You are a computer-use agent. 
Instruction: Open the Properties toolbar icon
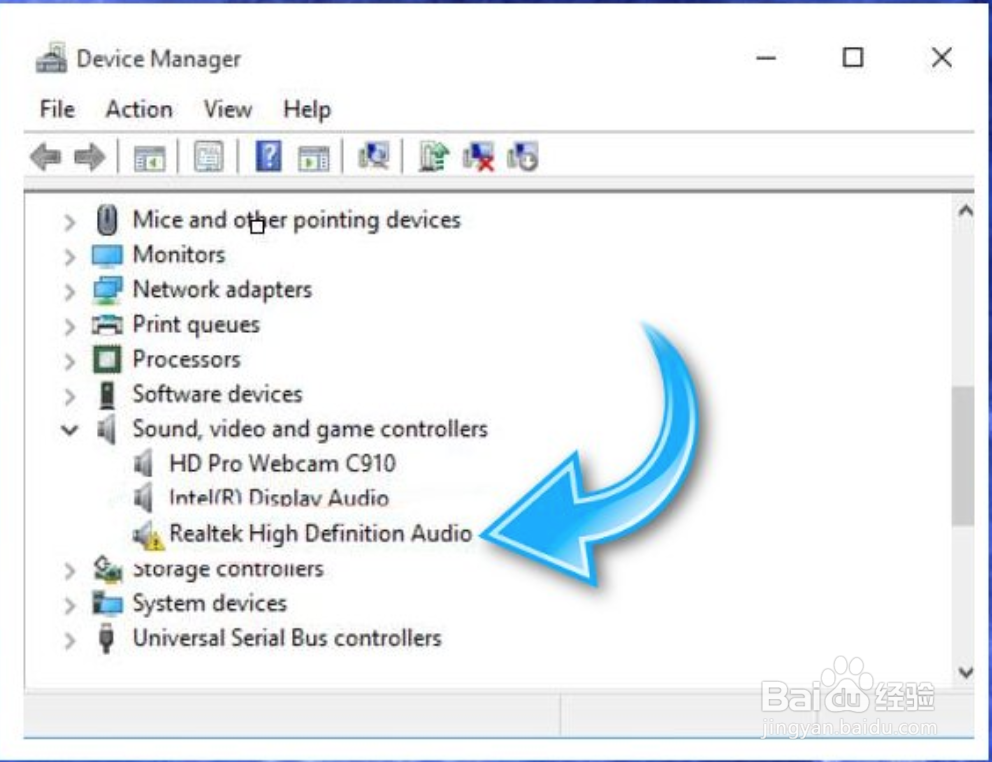coord(209,156)
